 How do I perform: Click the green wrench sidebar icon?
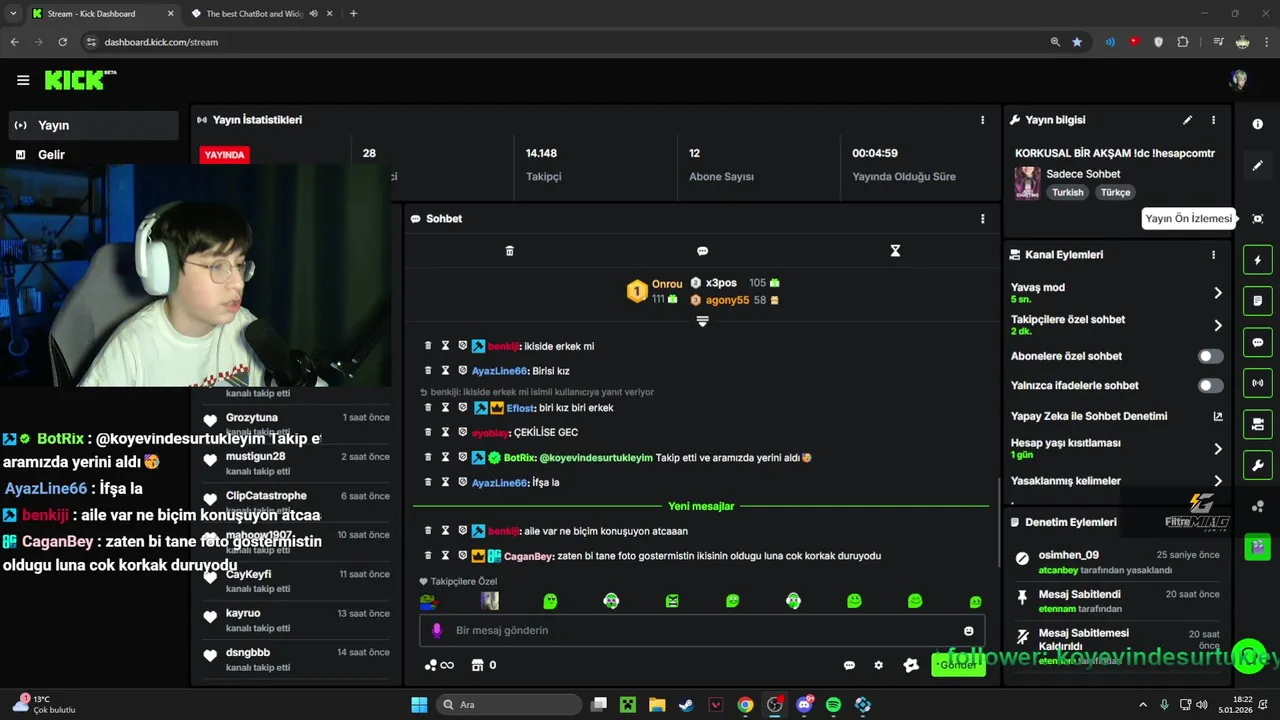point(1258,465)
